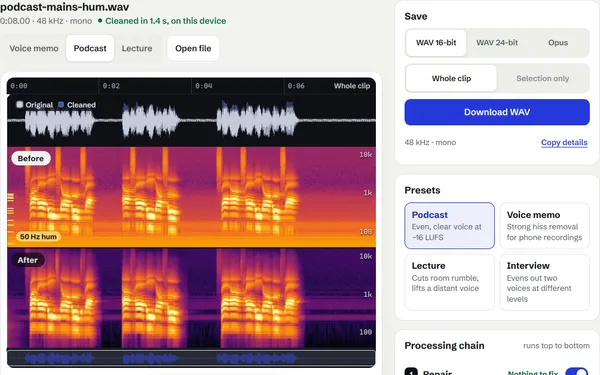Select the Voice memo quick preset tab
Screen dimensions: 600x375
pyautogui.click(x=34, y=48)
